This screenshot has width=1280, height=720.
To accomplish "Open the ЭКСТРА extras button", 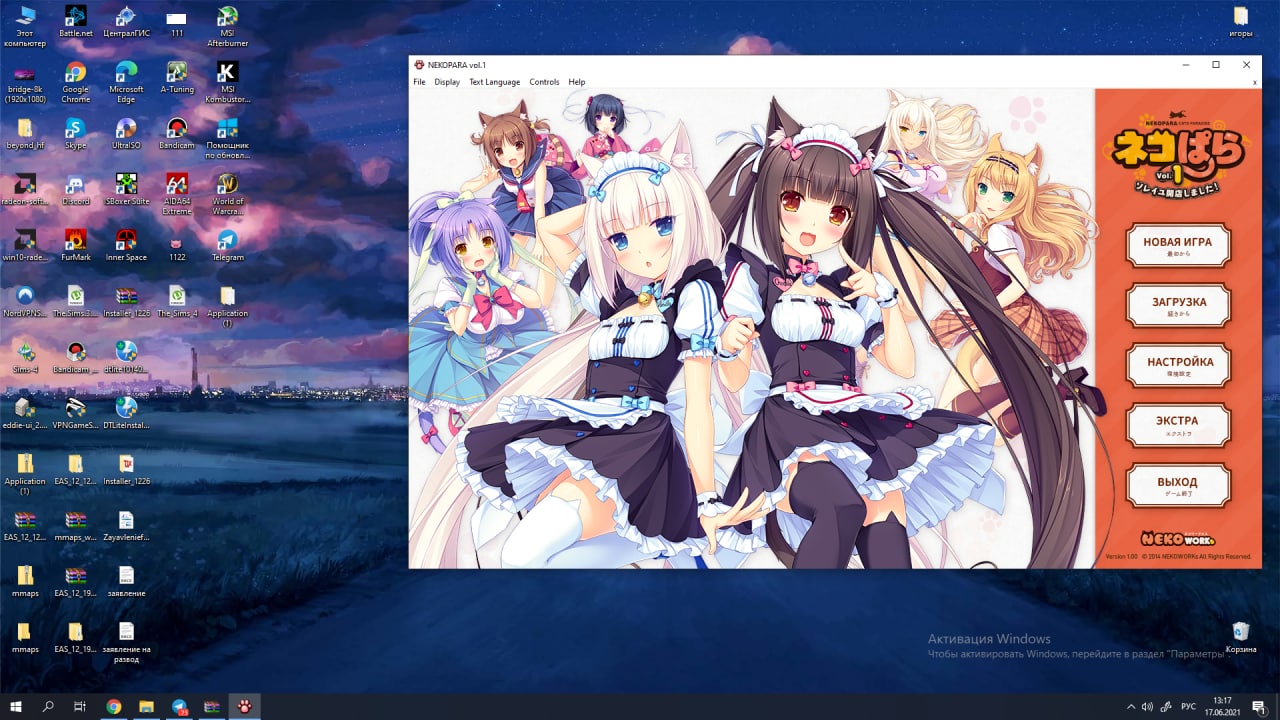I will pos(1178,425).
